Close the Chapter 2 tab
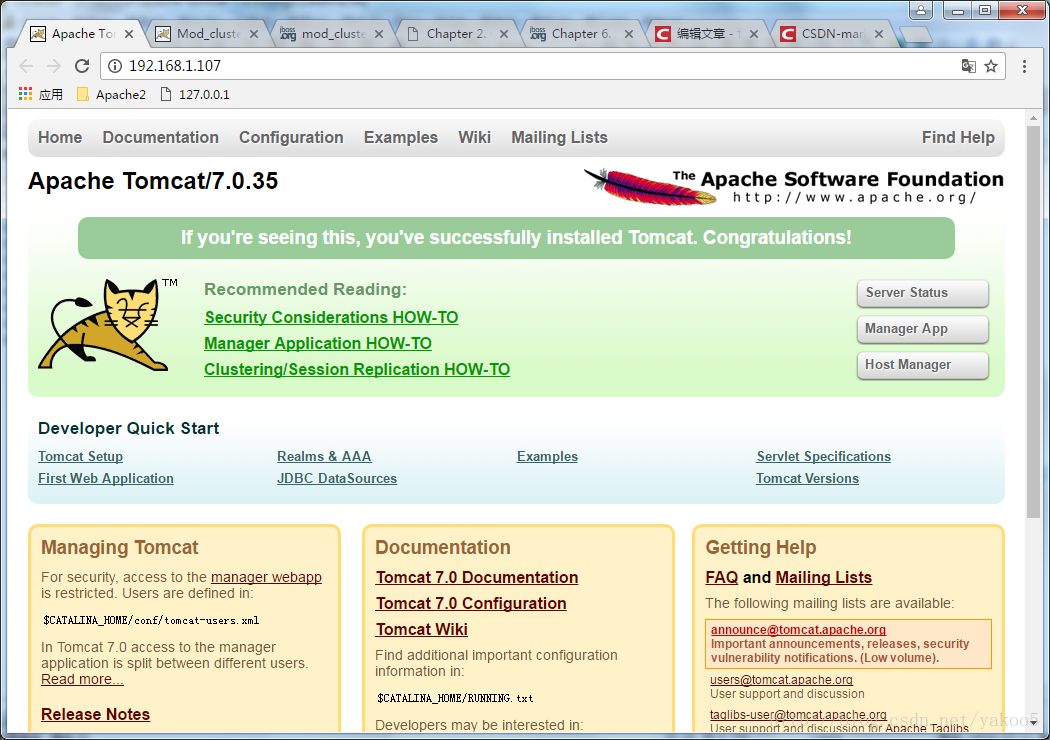The height and width of the screenshot is (740, 1050). [x=504, y=34]
